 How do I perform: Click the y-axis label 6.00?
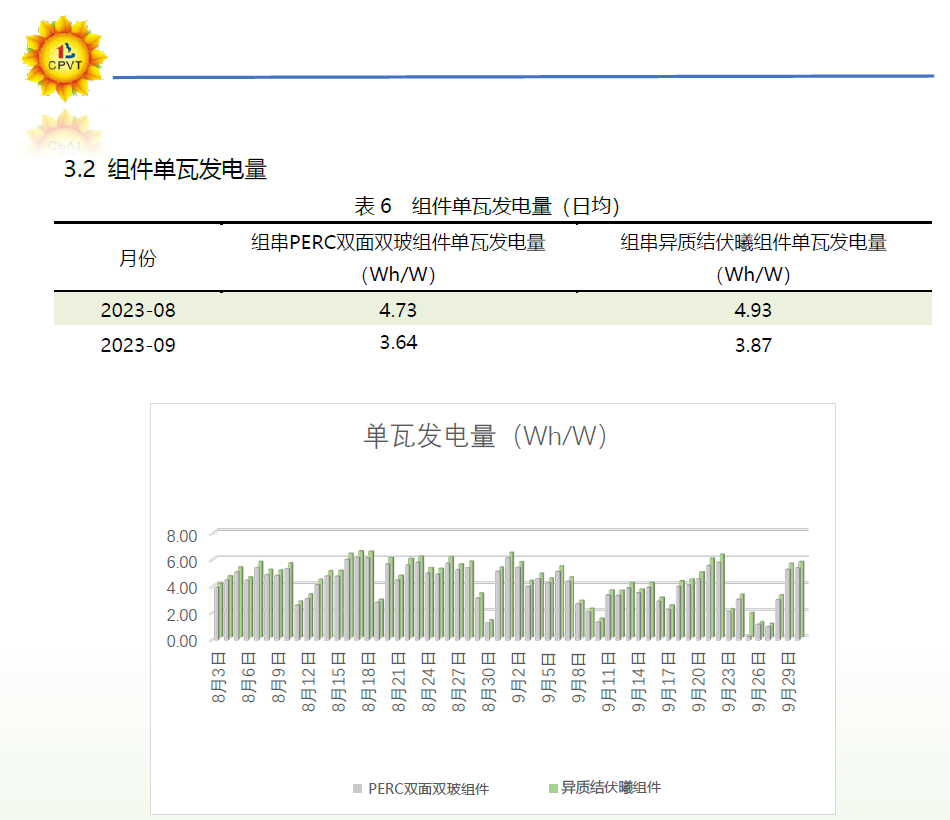click(x=182, y=562)
